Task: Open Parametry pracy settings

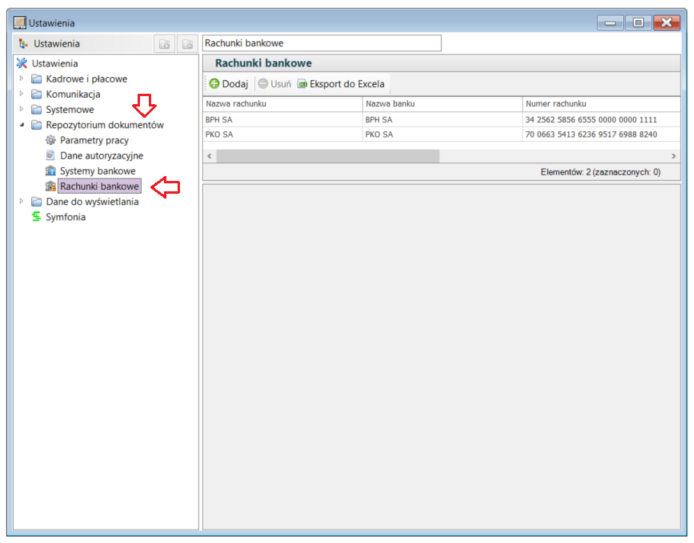Action: coord(94,140)
